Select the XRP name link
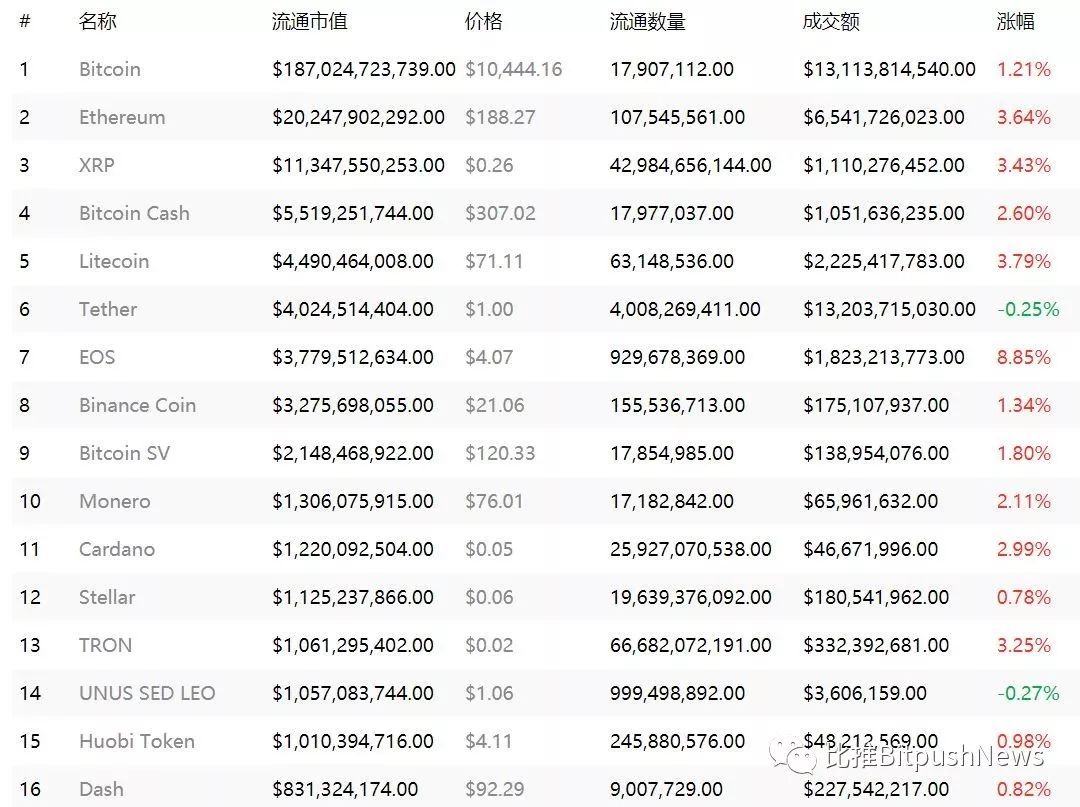The width and height of the screenshot is (1080, 807). coord(97,165)
